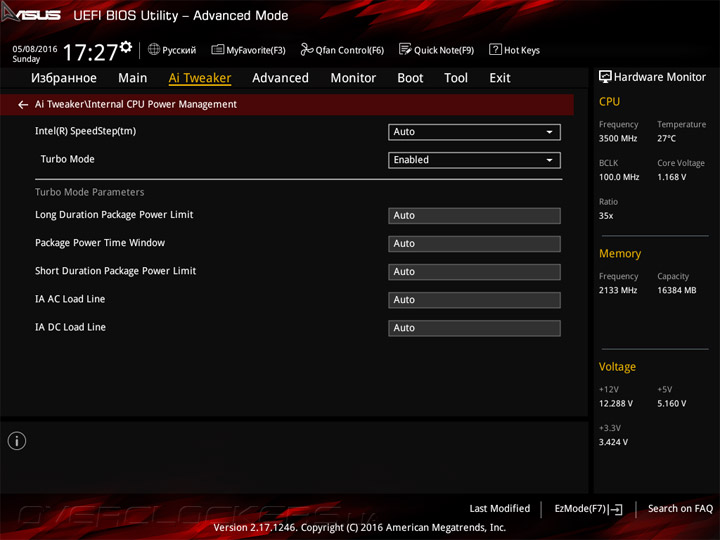
Task: Switch to the Advanced tab
Action: click(x=280, y=78)
